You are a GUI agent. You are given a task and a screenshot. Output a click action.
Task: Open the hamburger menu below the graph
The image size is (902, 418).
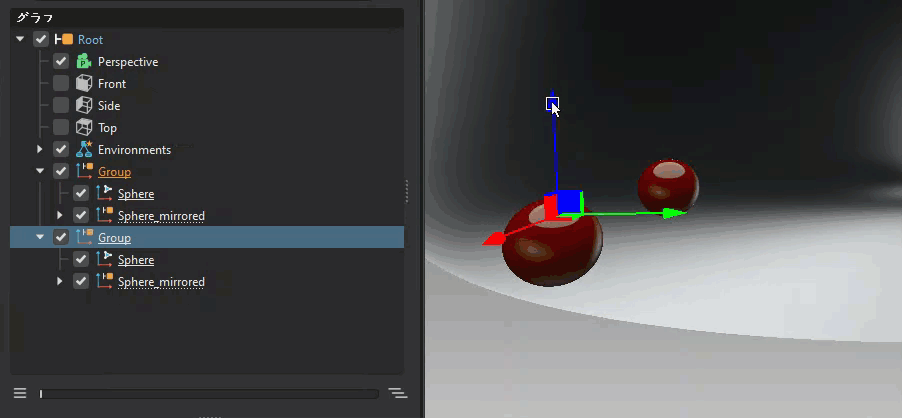(x=20, y=393)
